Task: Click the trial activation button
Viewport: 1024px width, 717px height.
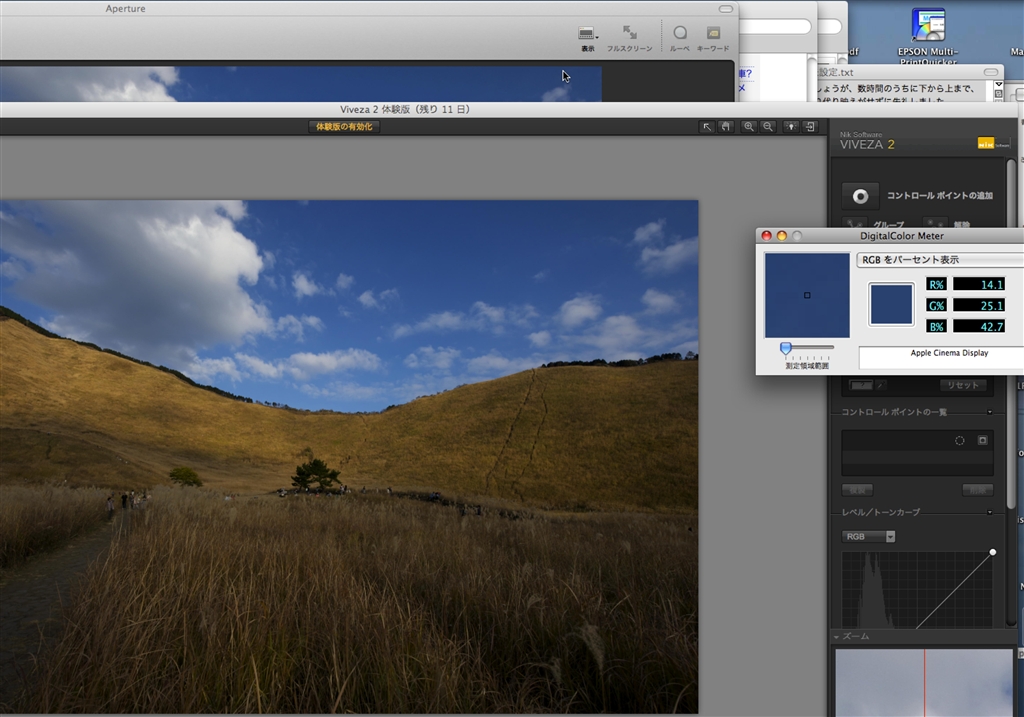Action: [x=344, y=127]
